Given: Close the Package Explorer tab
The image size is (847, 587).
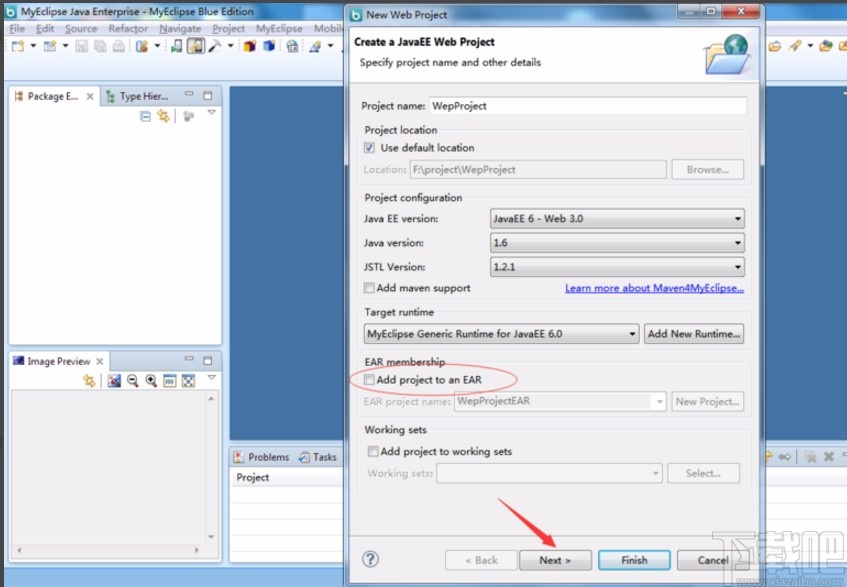Looking at the screenshot, I should click(90, 96).
